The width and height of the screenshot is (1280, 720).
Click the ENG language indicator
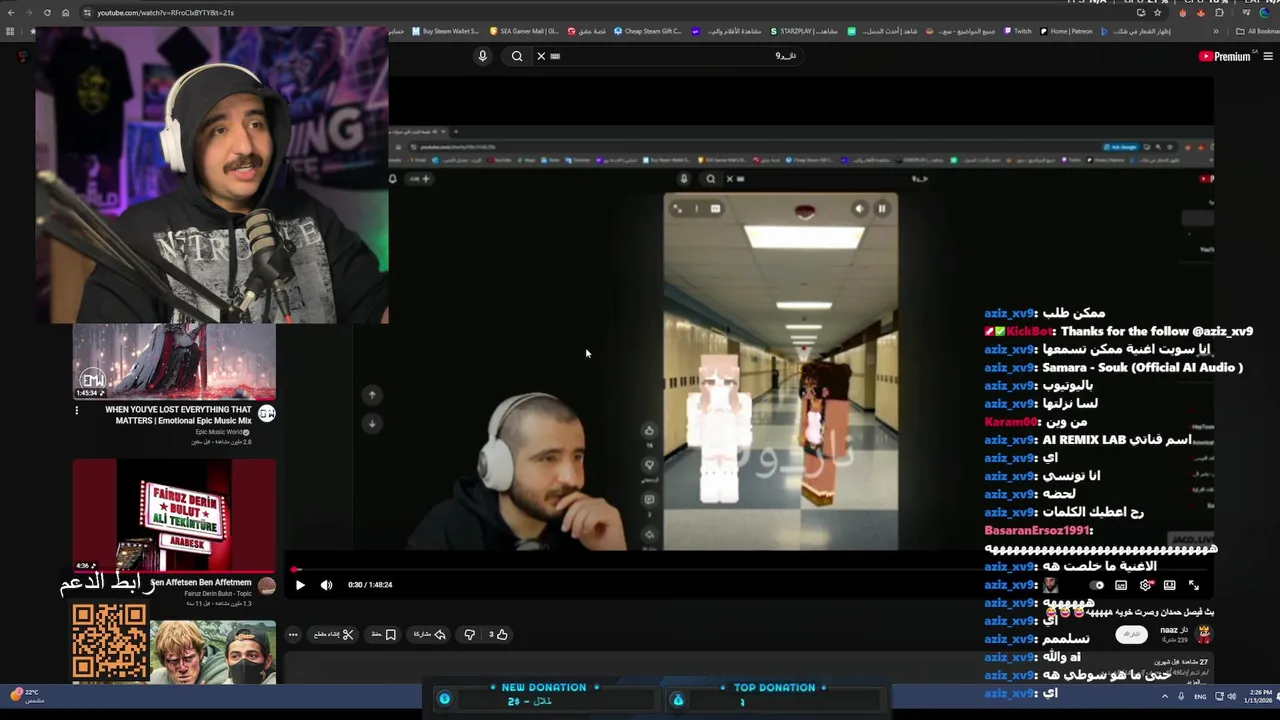[1200, 696]
